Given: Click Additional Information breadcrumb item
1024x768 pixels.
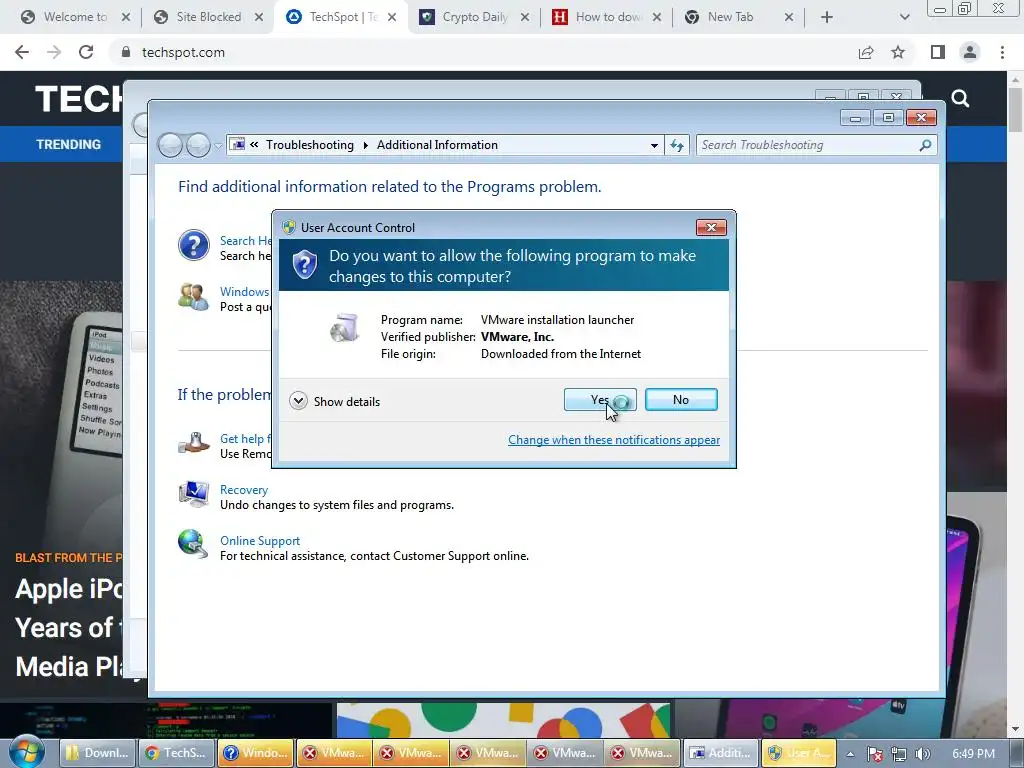Looking at the screenshot, I should pos(437,145).
